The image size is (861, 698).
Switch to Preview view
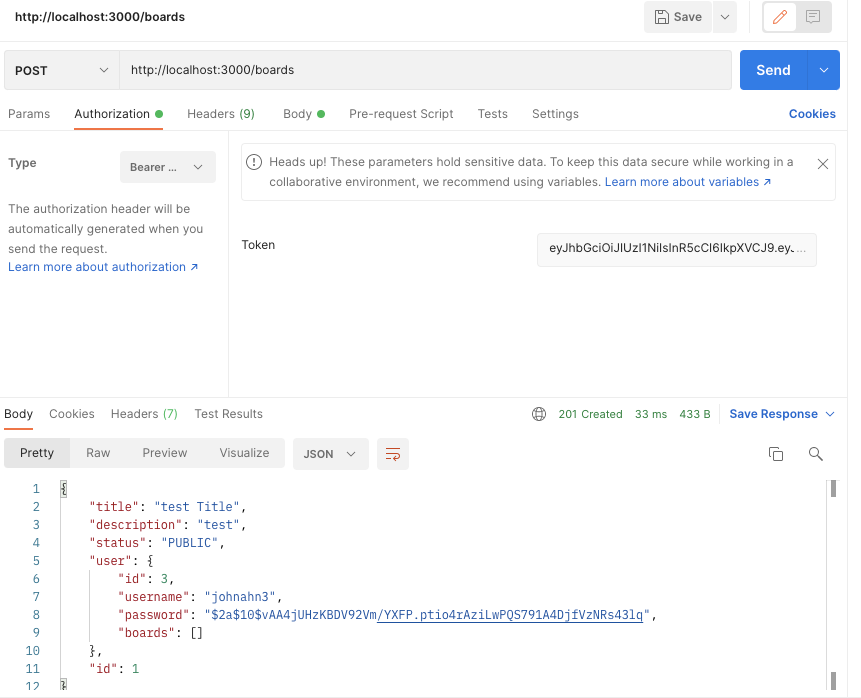[165, 453]
